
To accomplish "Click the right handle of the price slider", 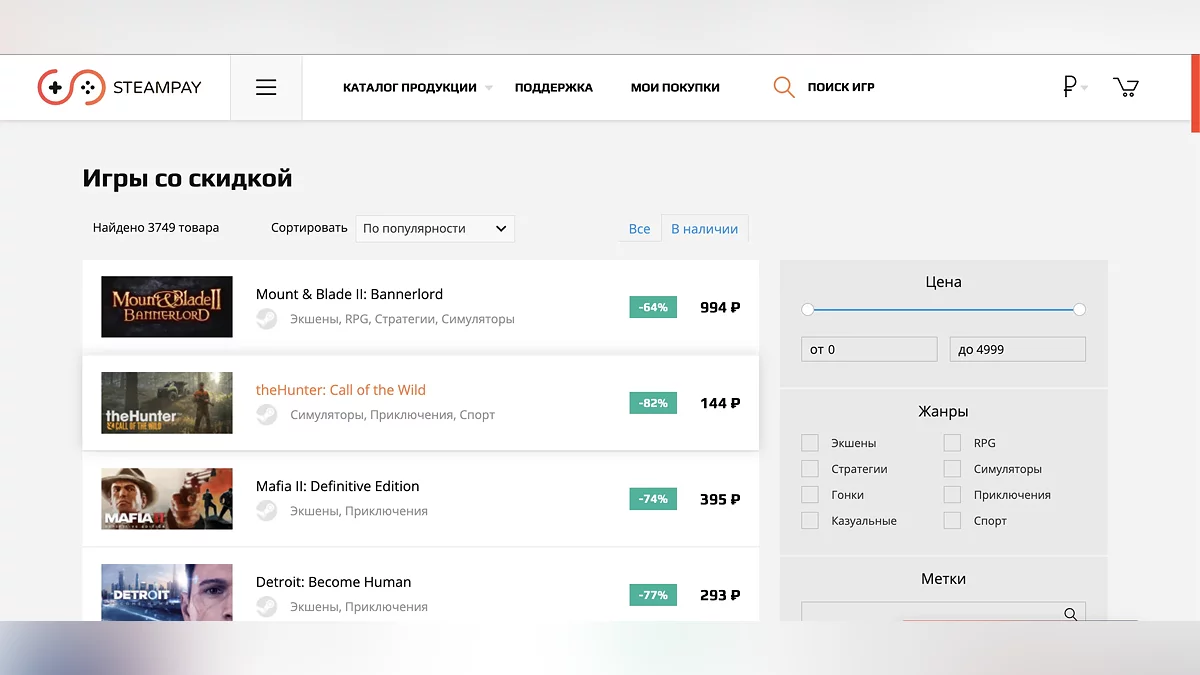I will tap(1079, 310).
